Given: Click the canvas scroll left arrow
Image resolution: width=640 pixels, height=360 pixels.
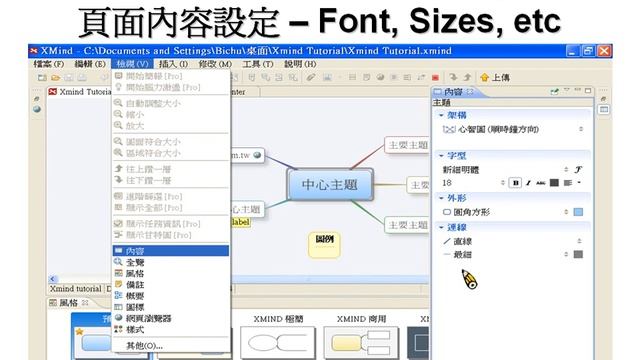Looking at the screenshot, I should point(52,279).
